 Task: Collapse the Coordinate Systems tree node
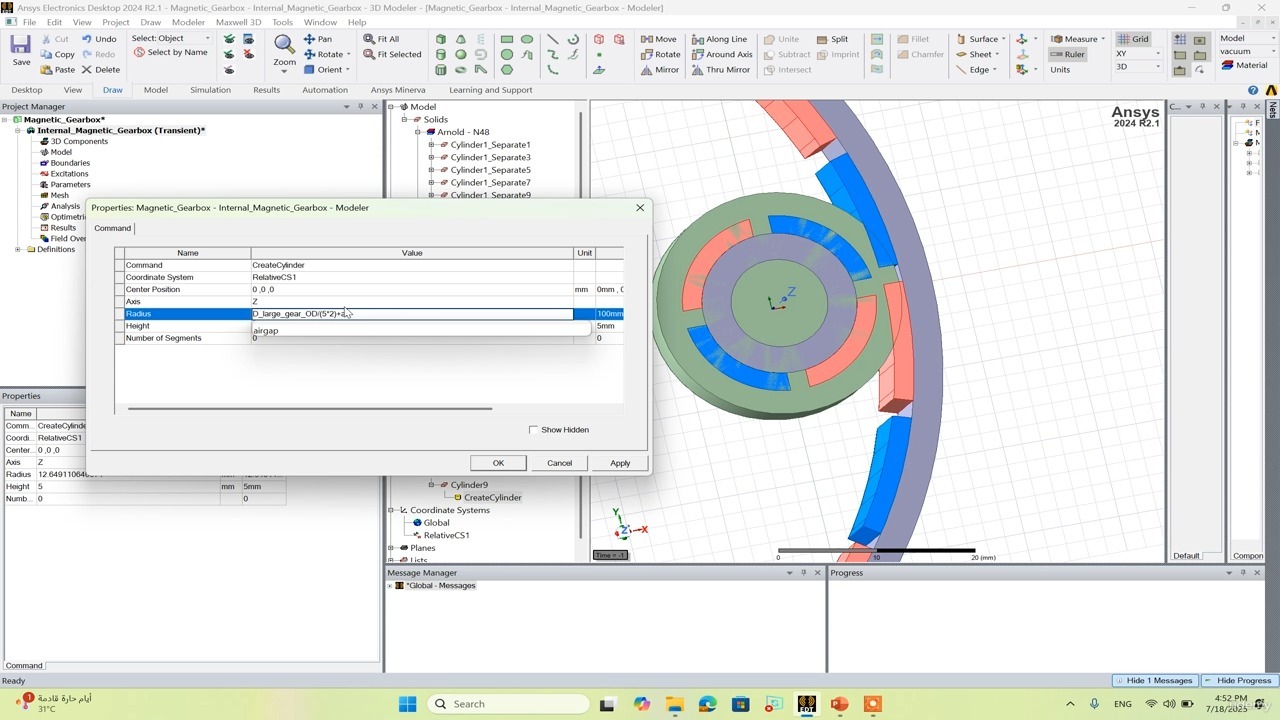391,510
